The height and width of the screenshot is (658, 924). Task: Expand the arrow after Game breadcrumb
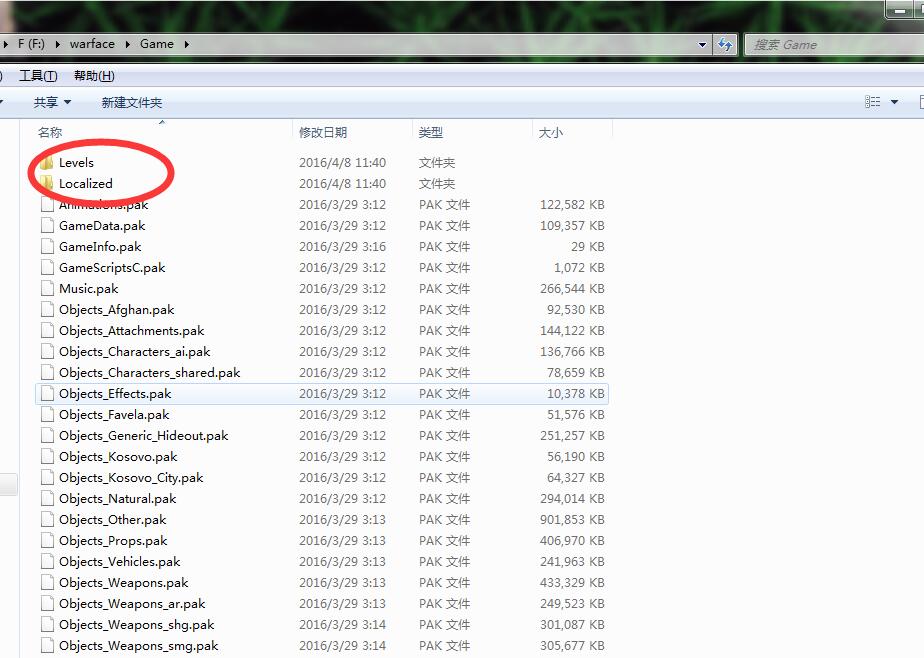point(186,44)
